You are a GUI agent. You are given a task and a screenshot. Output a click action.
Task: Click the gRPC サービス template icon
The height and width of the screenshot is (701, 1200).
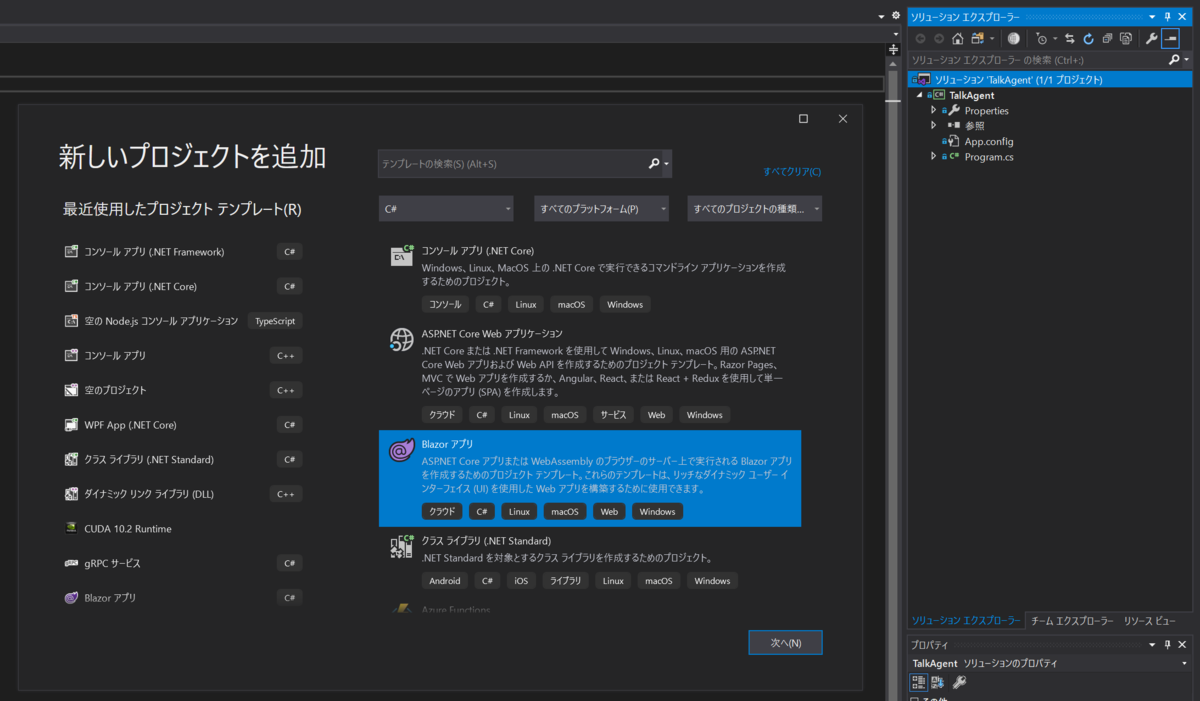click(x=71, y=563)
